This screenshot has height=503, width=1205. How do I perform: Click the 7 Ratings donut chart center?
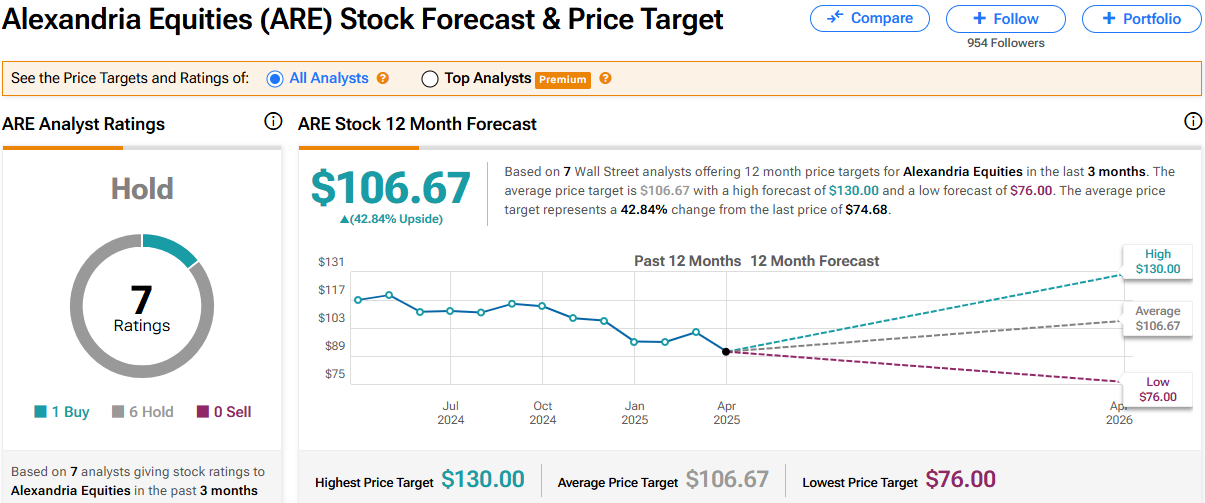[142, 306]
